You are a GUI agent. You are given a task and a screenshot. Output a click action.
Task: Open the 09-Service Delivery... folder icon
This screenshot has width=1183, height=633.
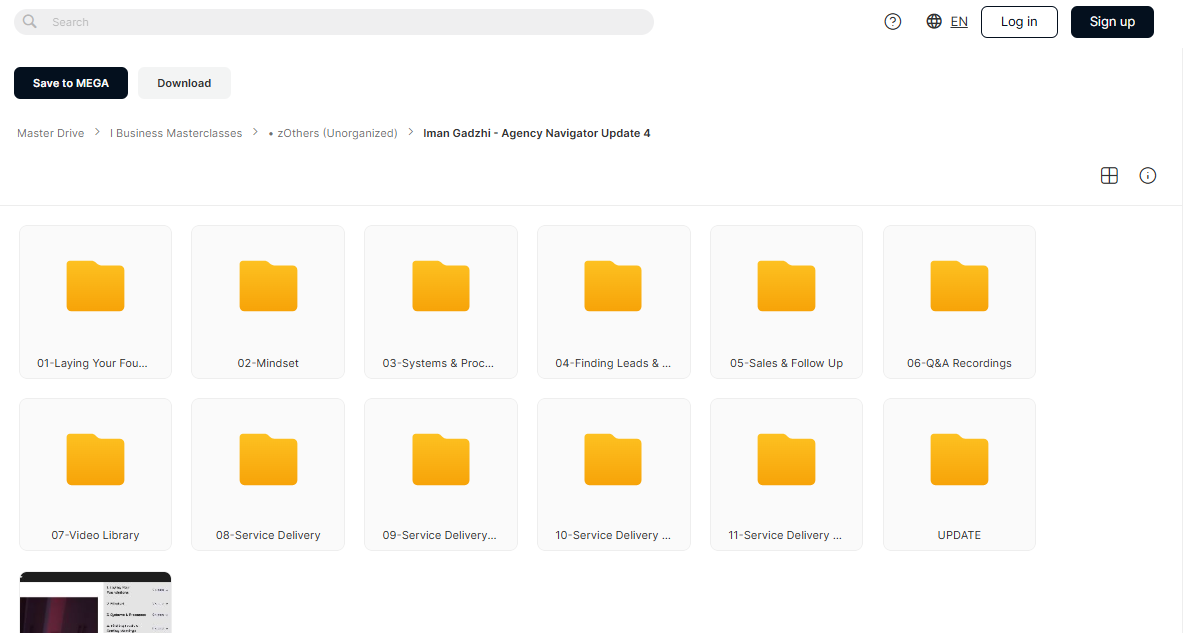point(441,459)
